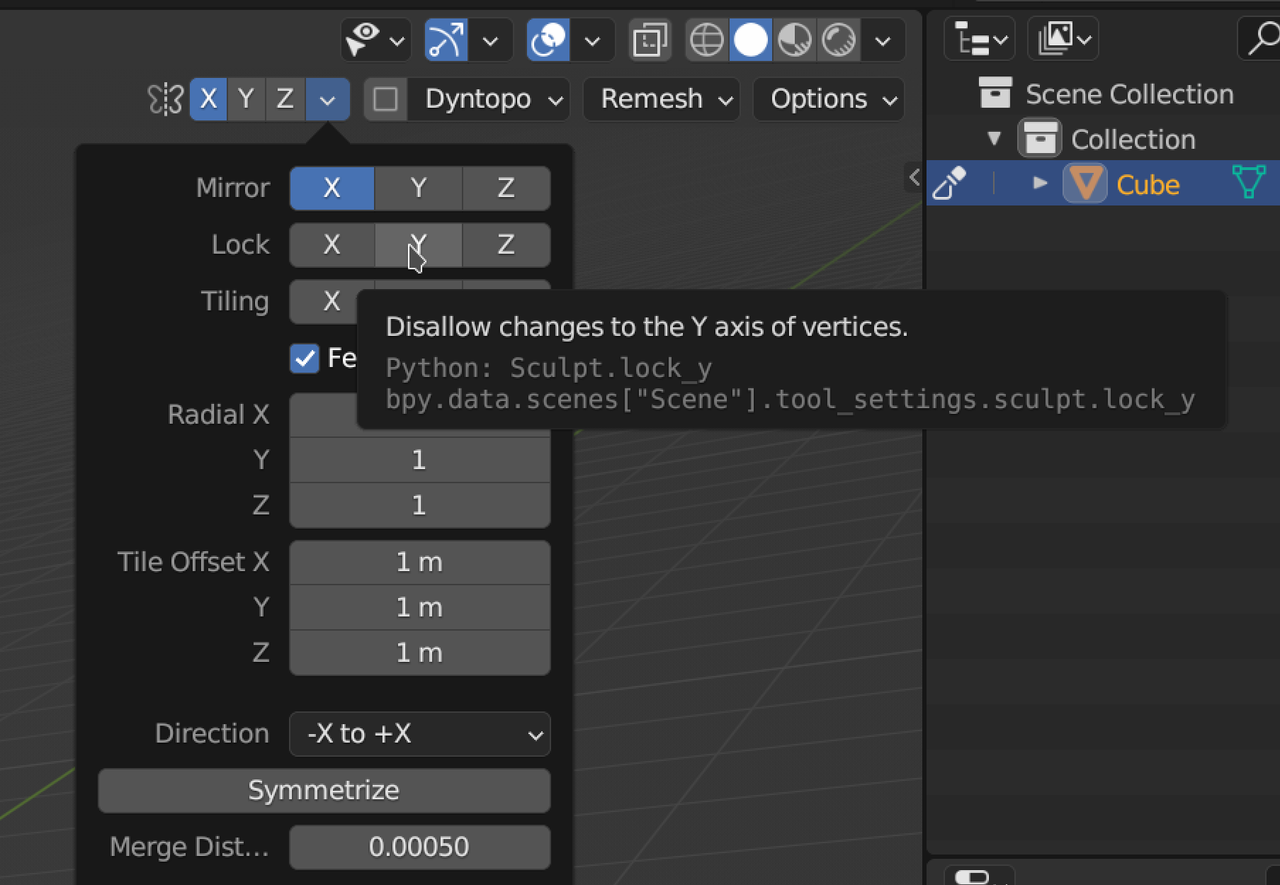The image size is (1280, 885).
Task: Open the outliner display mode icon
Action: (x=979, y=40)
